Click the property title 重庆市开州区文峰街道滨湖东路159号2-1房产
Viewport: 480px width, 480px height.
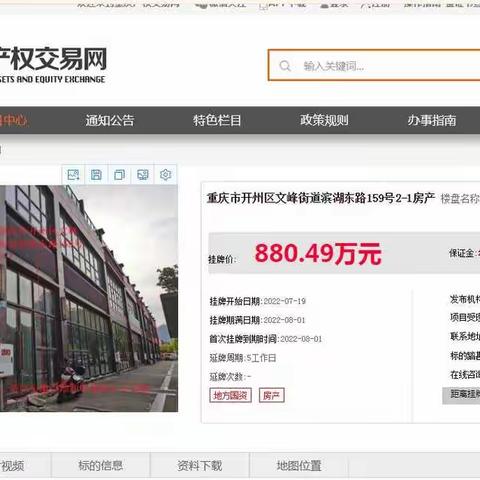321,198
